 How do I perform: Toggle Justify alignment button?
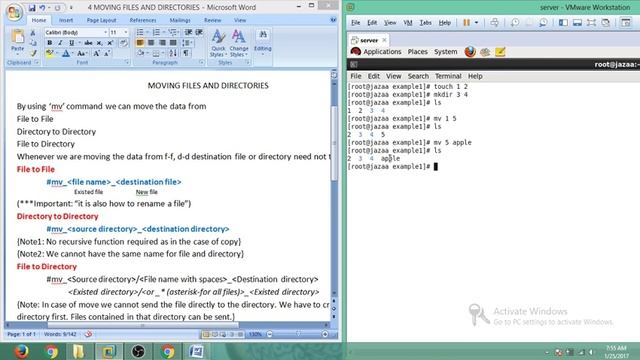pos(173,42)
